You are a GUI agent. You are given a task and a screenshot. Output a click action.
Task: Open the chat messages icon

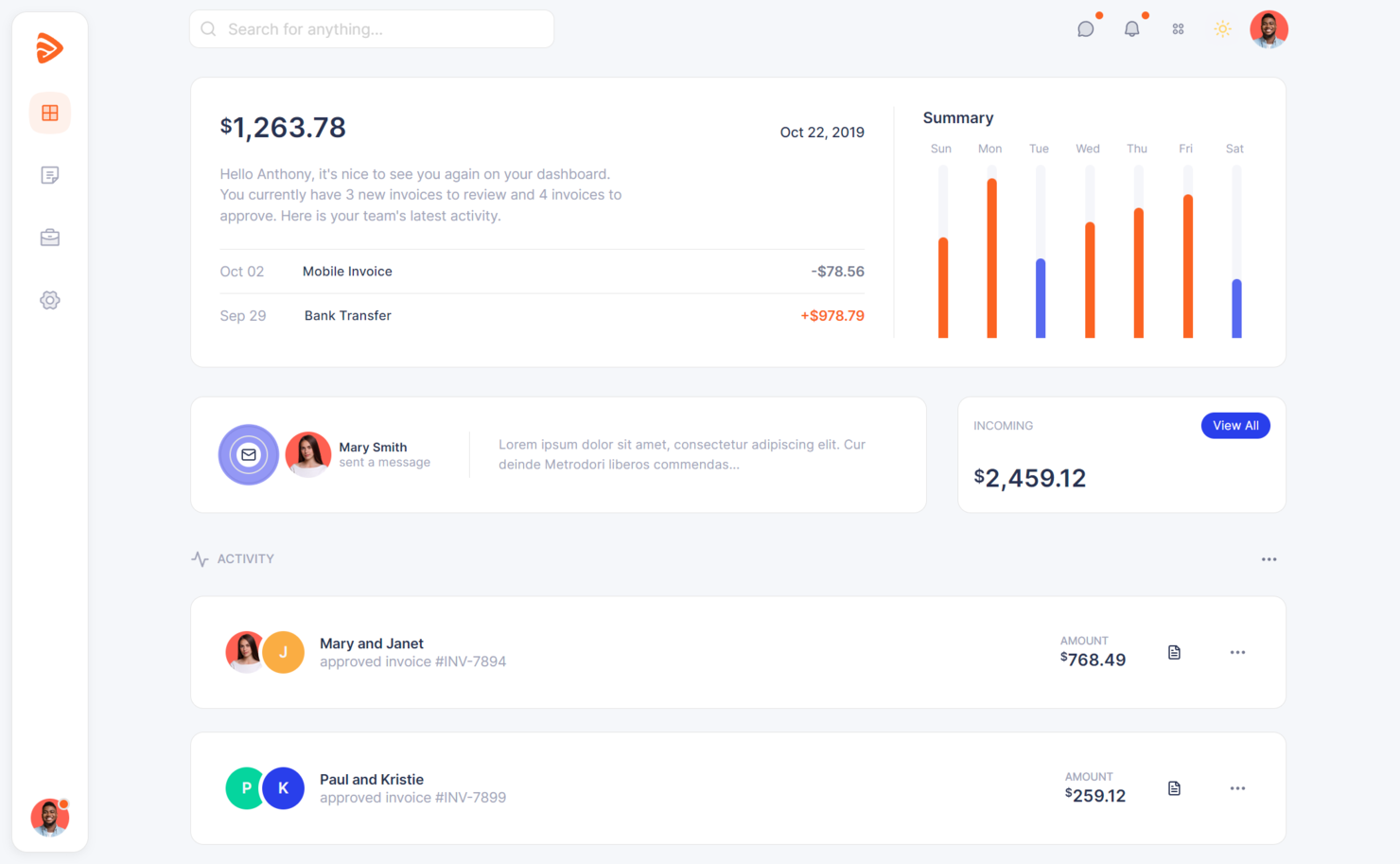(1085, 29)
